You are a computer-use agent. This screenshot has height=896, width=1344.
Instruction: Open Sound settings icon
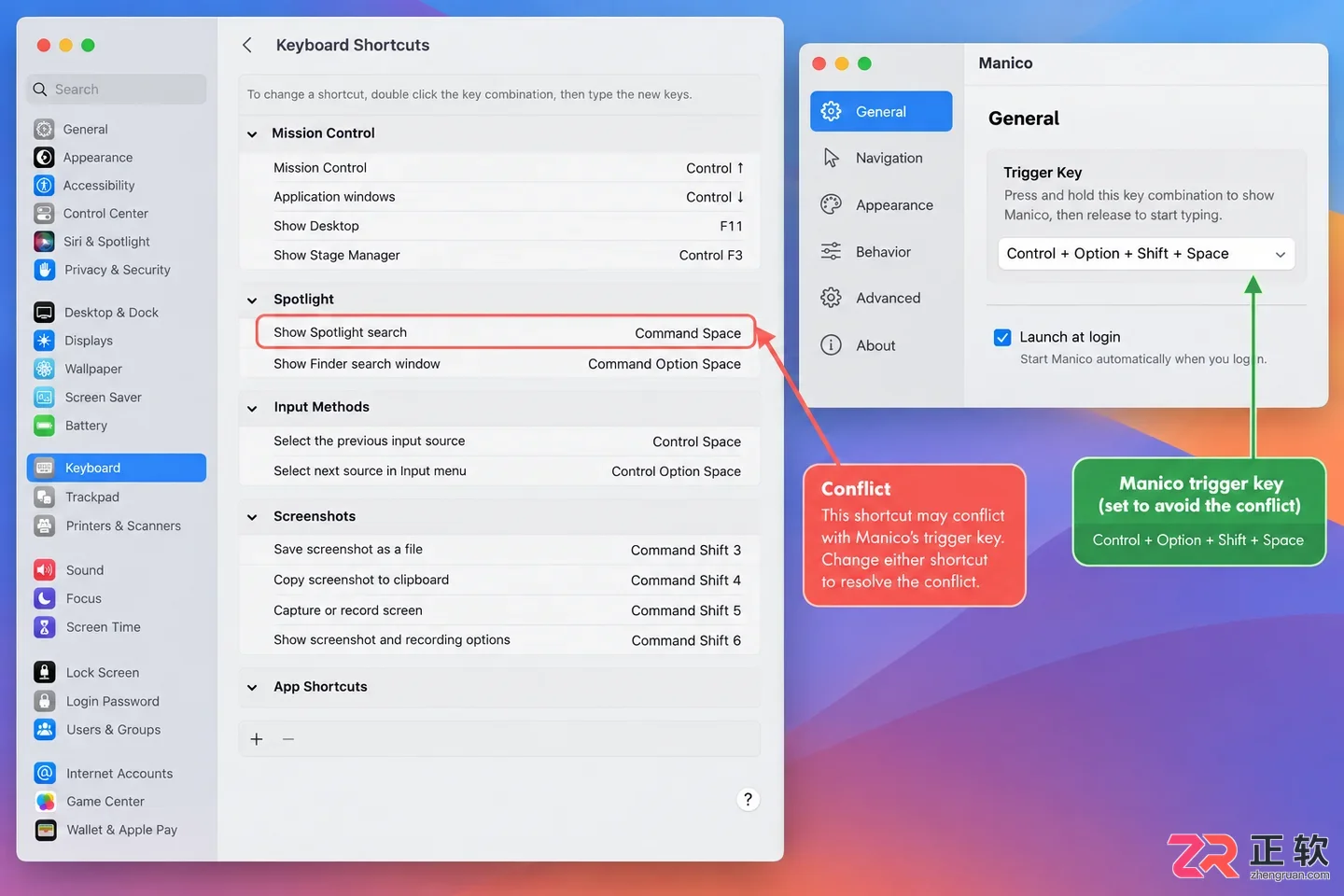coord(44,570)
